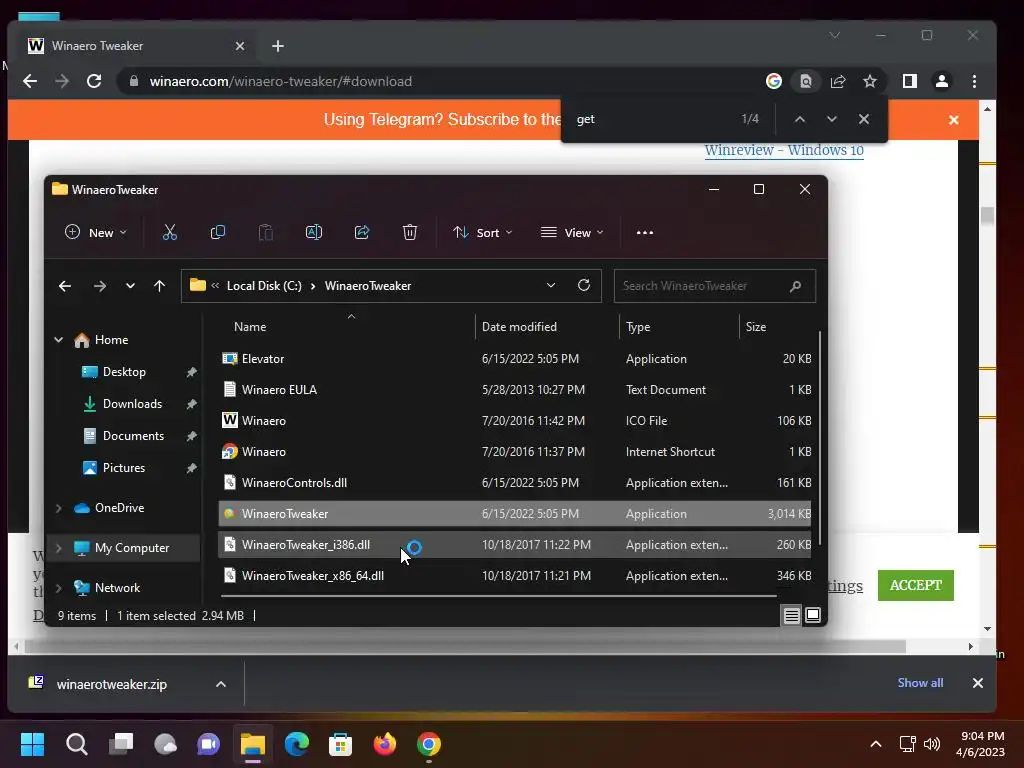
Task: Dismiss the orange Telegram banner
Action: pyautogui.click(x=953, y=120)
